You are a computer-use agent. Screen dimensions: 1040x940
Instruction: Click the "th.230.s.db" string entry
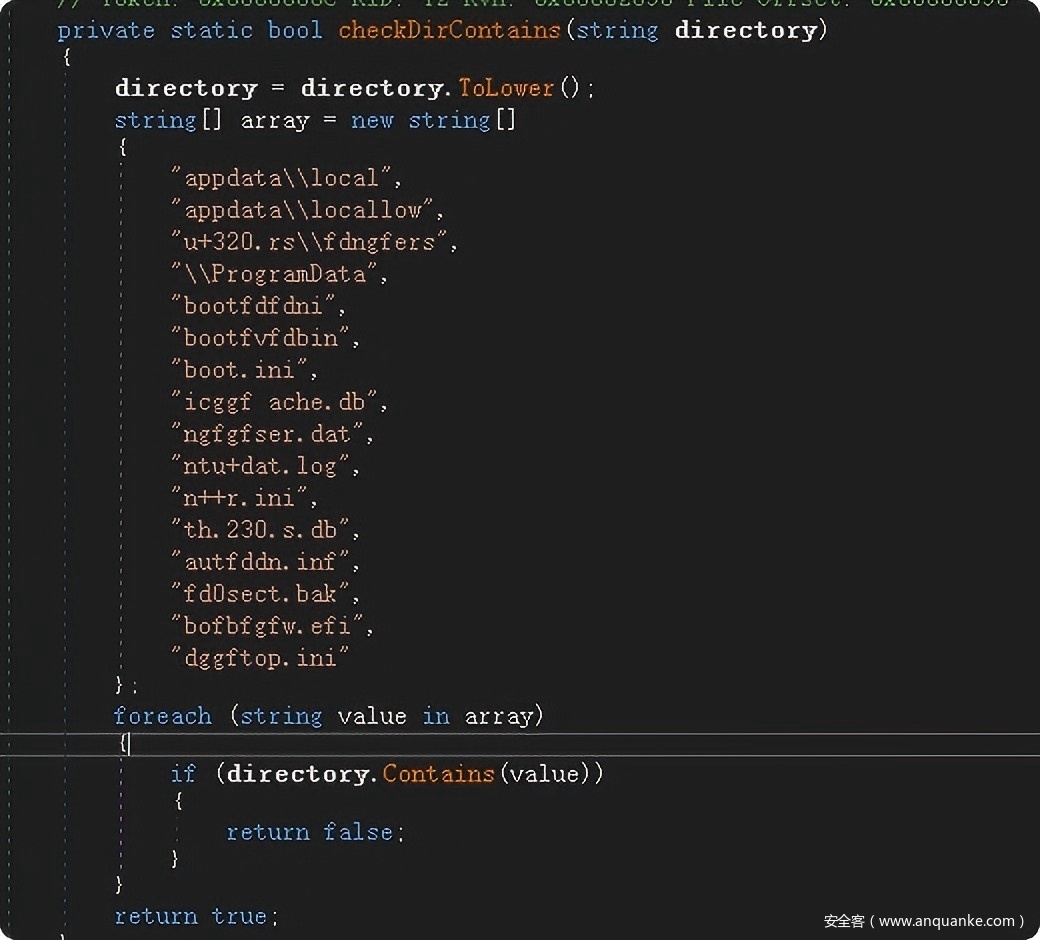(264, 530)
